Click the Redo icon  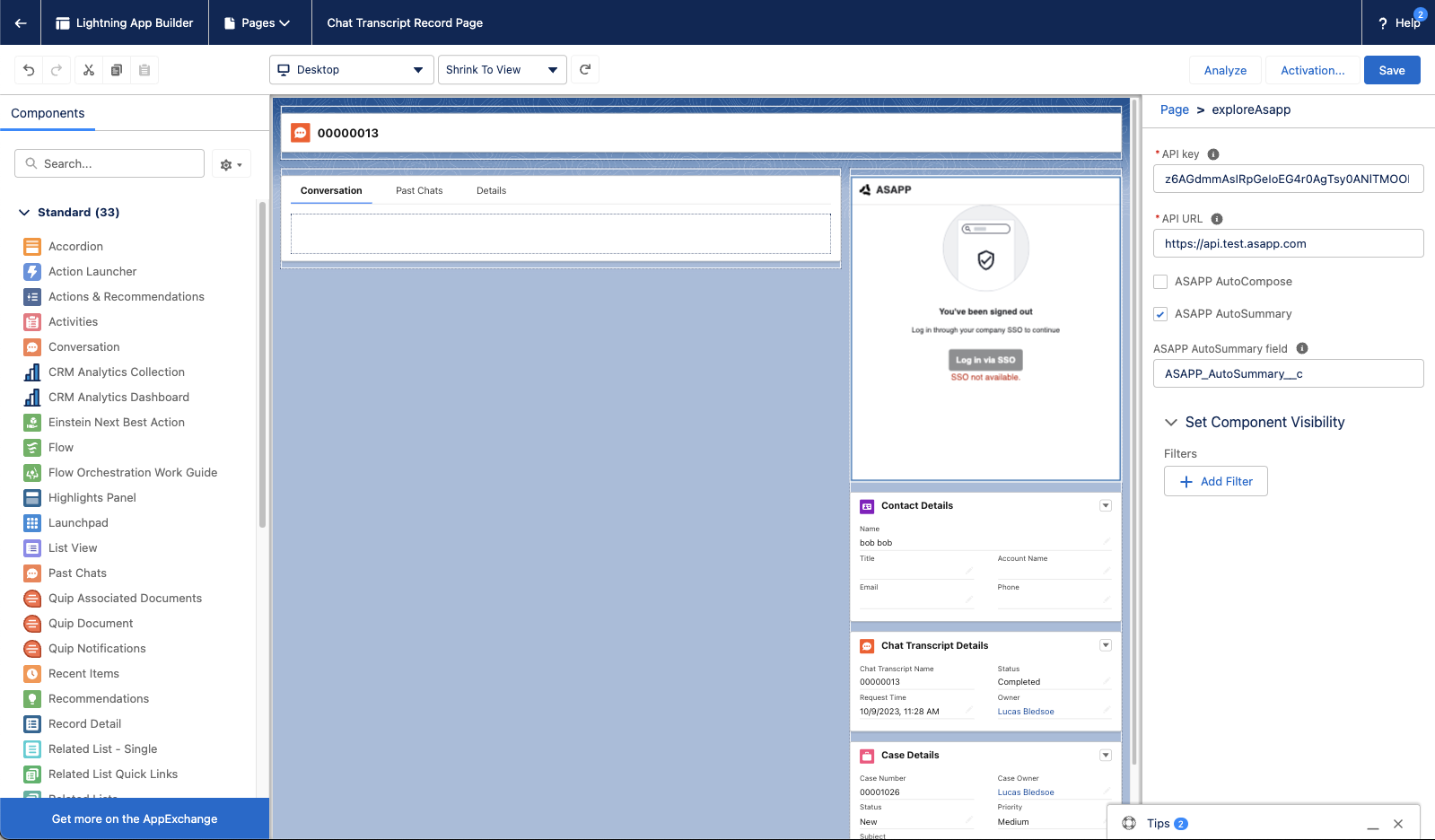click(x=57, y=70)
